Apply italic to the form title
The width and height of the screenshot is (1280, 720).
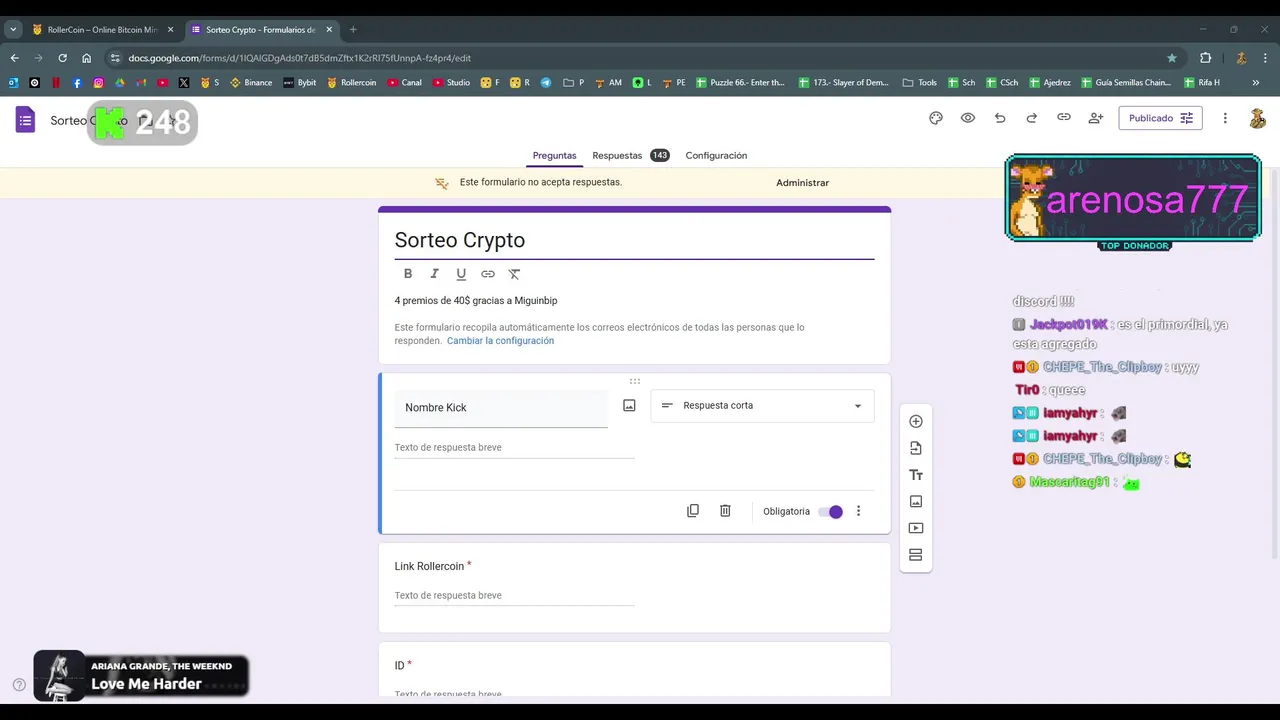434,274
